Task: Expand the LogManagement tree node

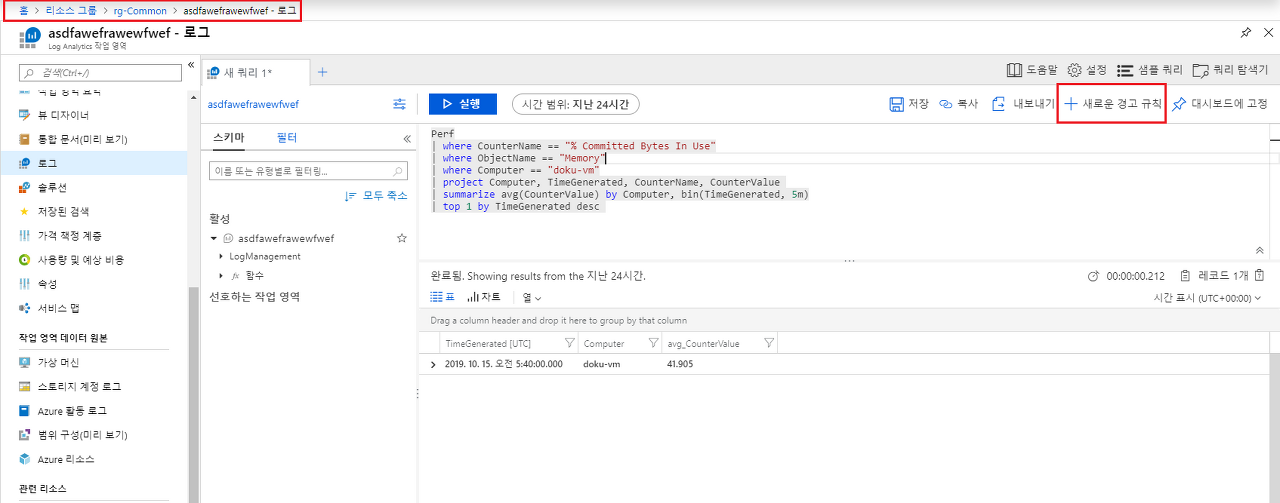Action: [220, 257]
